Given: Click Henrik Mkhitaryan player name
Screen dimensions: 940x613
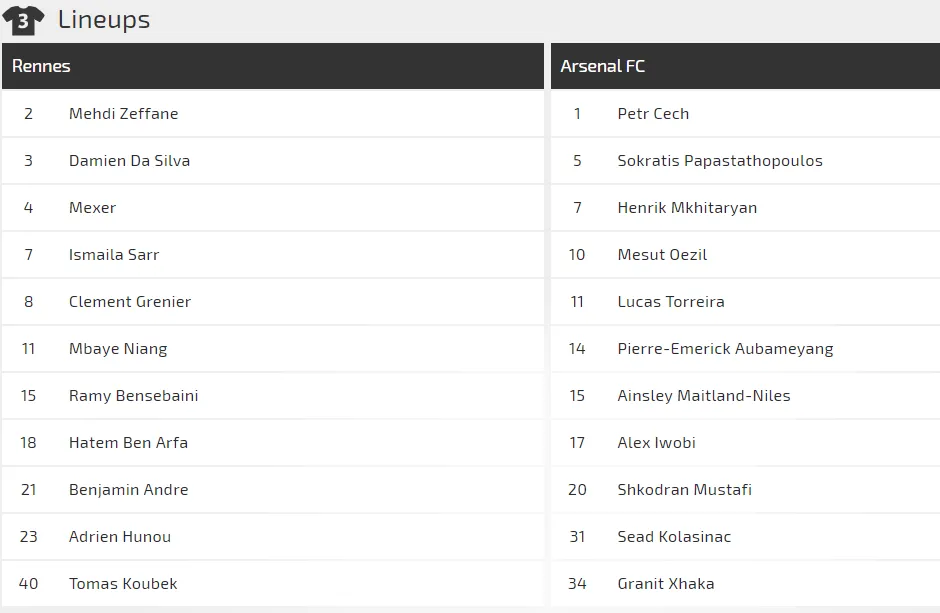Looking at the screenshot, I should coord(687,208).
